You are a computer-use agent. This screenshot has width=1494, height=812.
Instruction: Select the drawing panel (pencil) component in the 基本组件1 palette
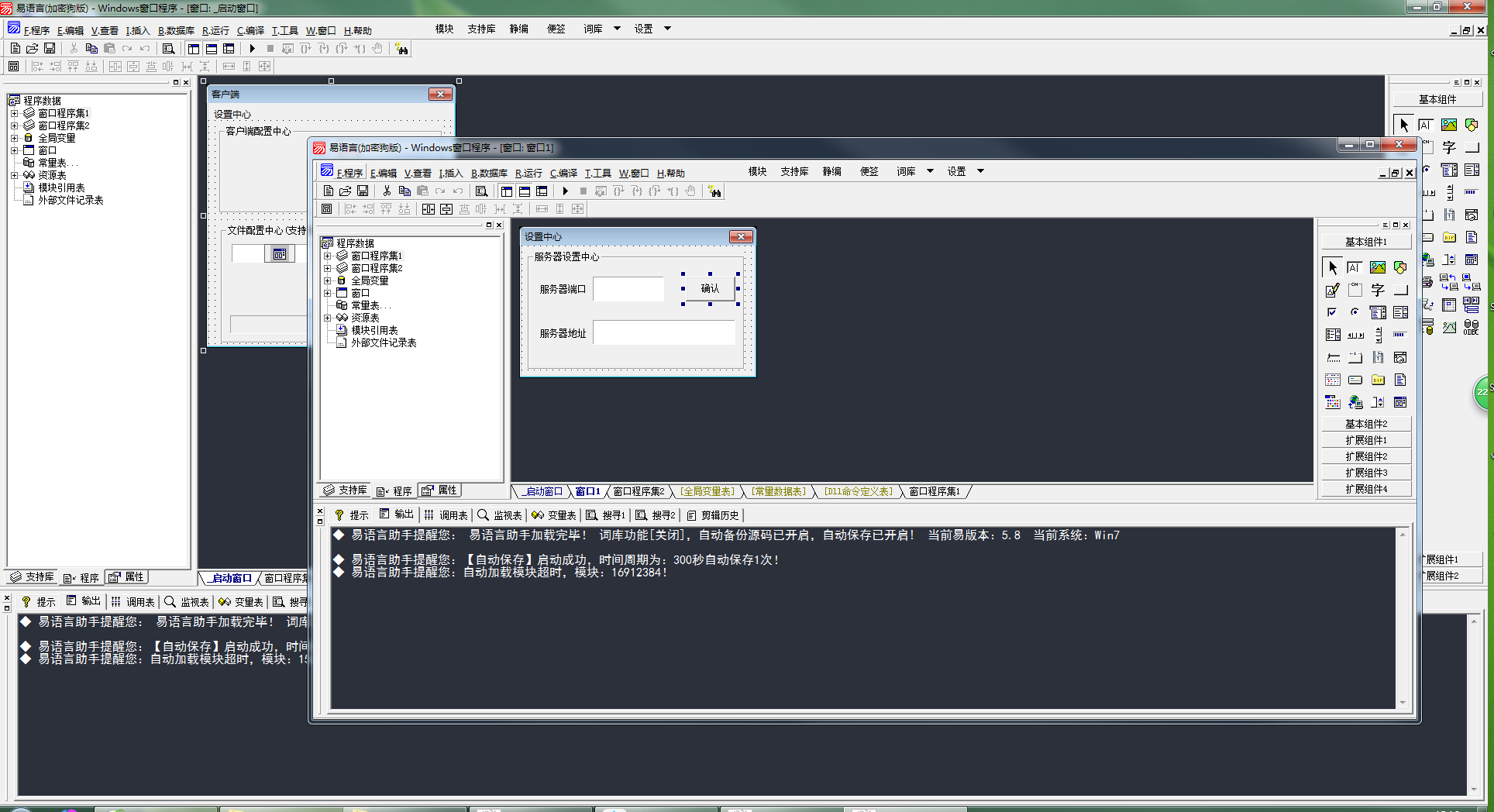(1333, 290)
